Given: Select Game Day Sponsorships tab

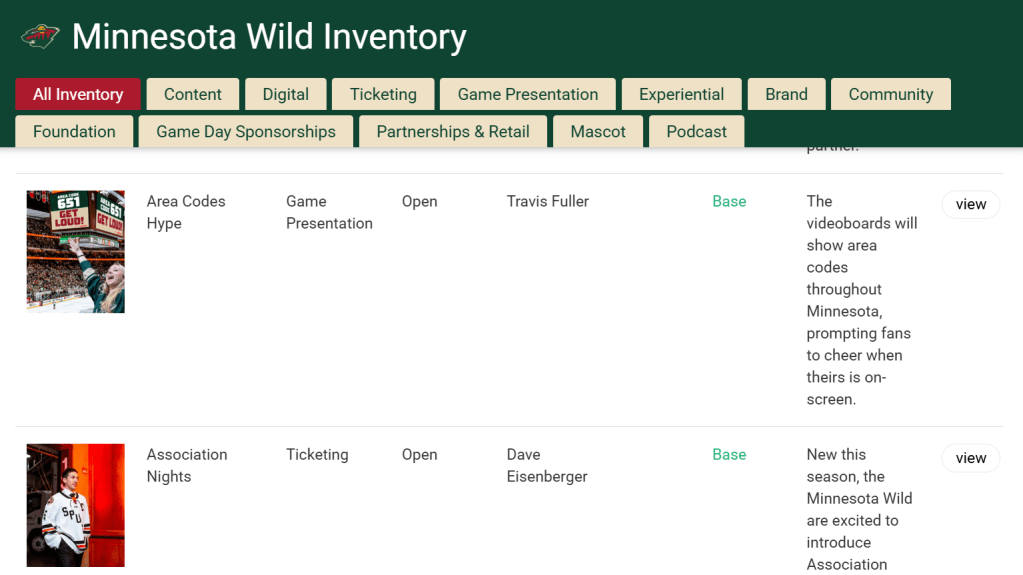Looking at the screenshot, I should click(x=246, y=131).
